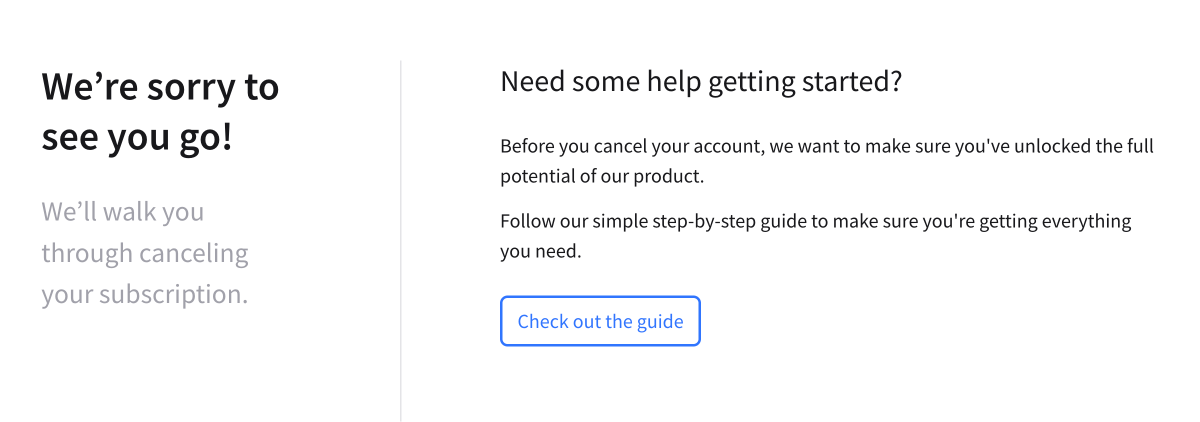Click the "Before you cancel your account" paragraph

[826, 161]
